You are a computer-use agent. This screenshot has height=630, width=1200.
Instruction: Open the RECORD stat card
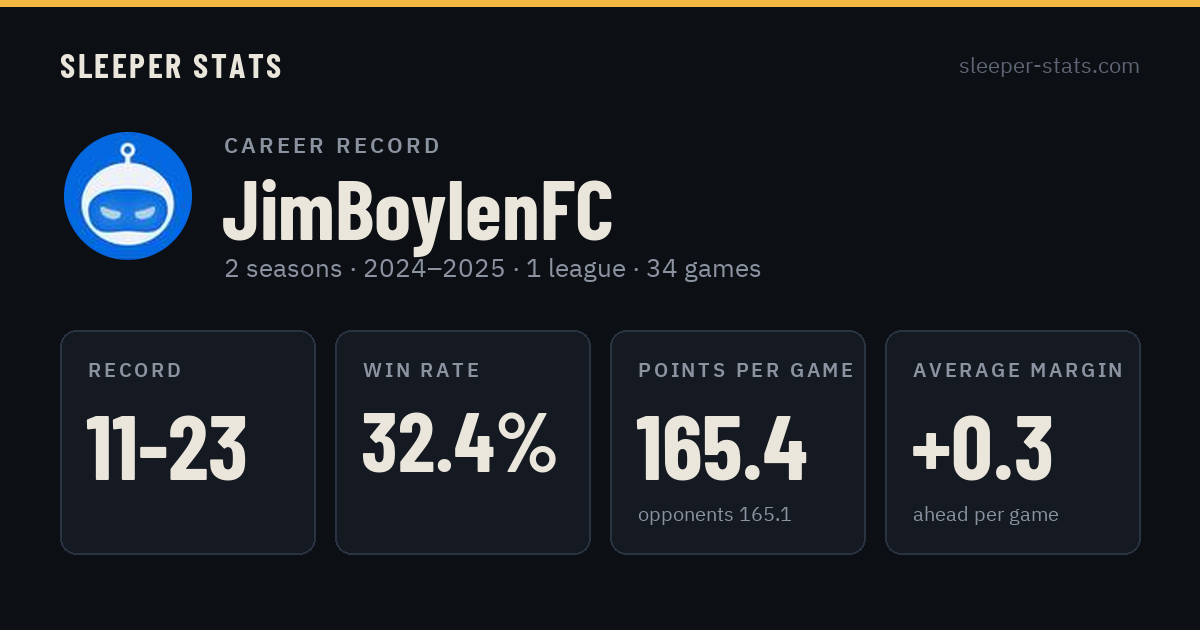coord(188,442)
